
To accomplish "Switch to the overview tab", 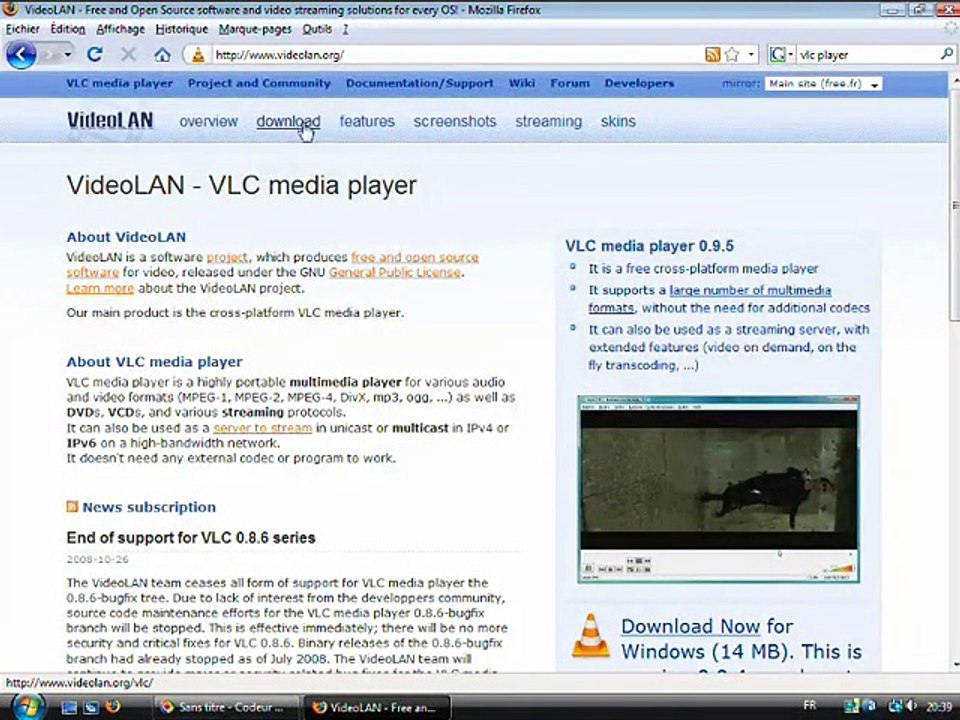I will (x=208, y=121).
